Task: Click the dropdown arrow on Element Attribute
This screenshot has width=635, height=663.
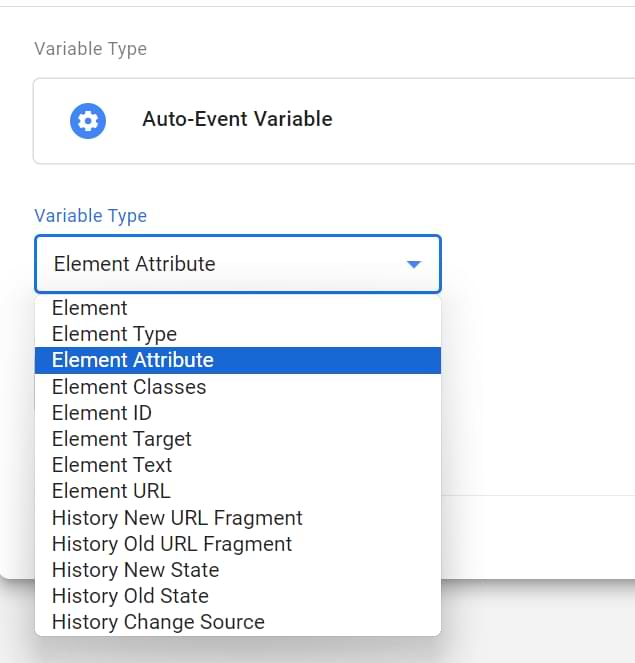Action: pos(414,264)
